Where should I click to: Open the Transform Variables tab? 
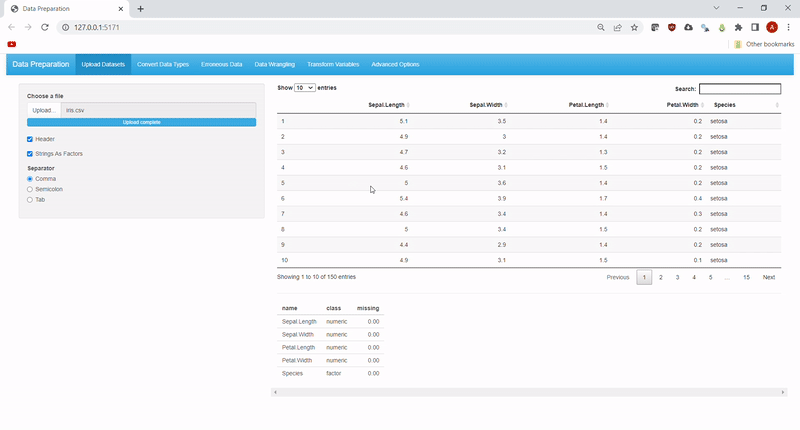click(333, 64)
